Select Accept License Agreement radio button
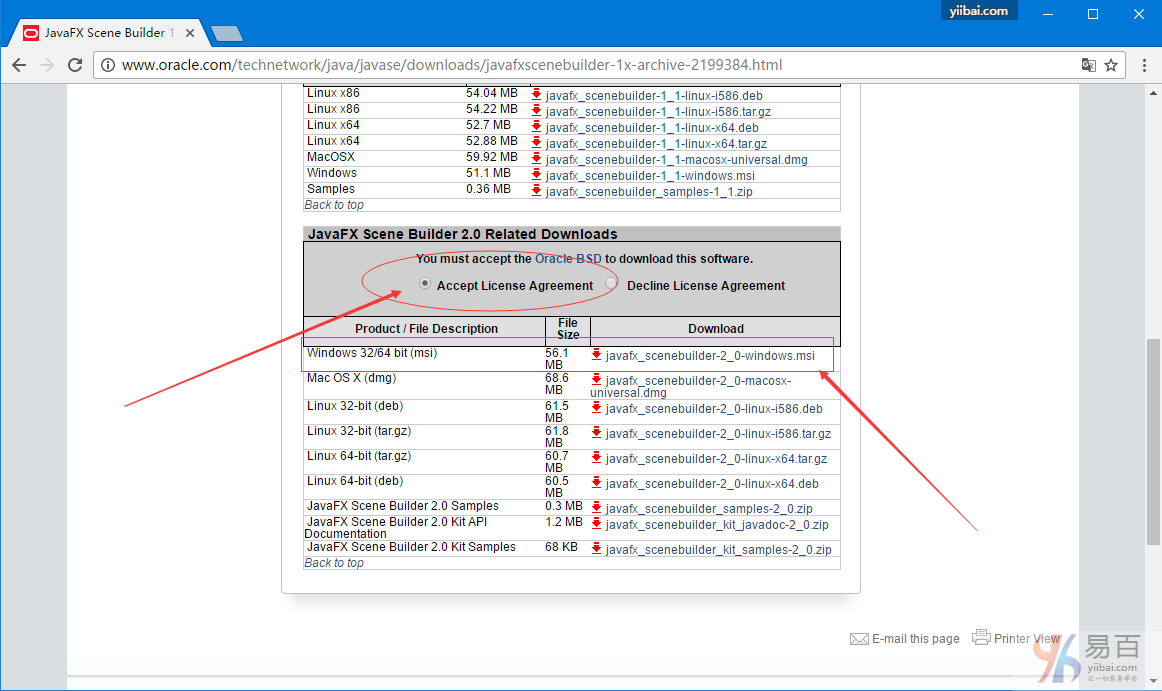 [425, 284]
